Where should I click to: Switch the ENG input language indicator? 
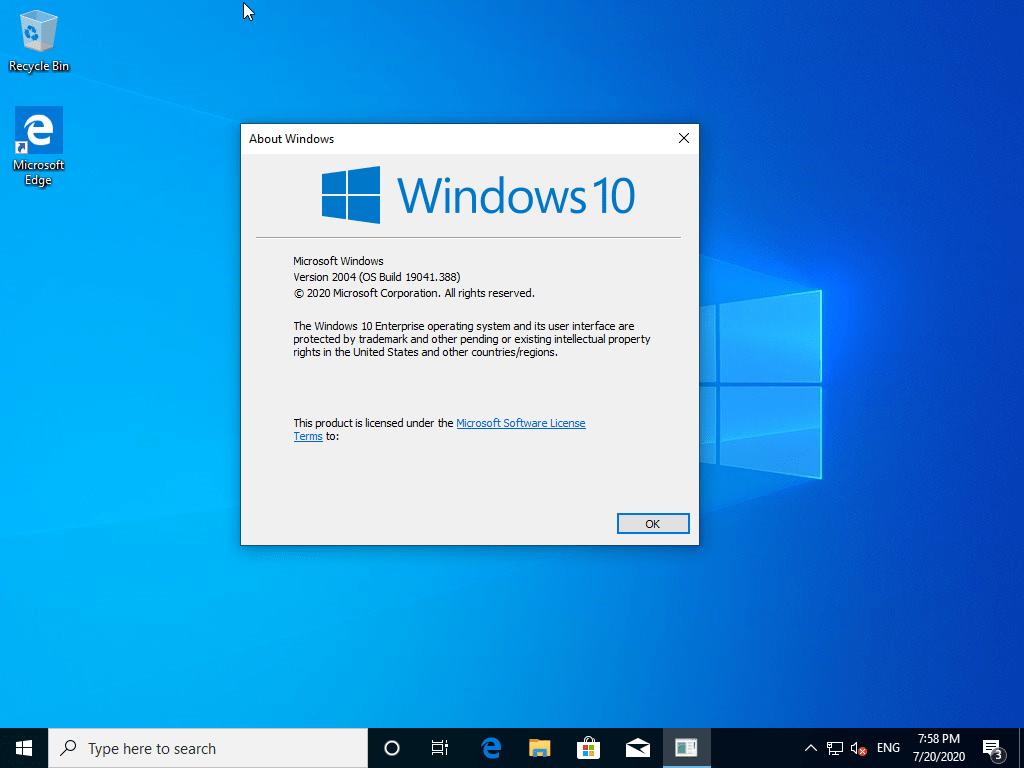pos(888,748)
